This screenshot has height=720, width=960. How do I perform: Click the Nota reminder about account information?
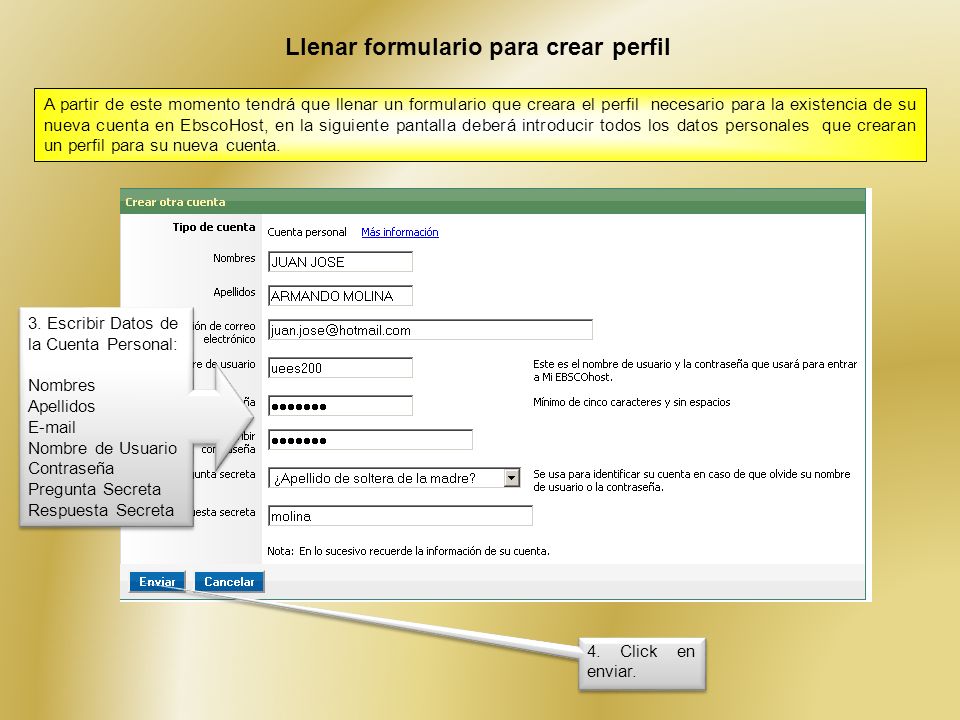[x=408, y=551]
